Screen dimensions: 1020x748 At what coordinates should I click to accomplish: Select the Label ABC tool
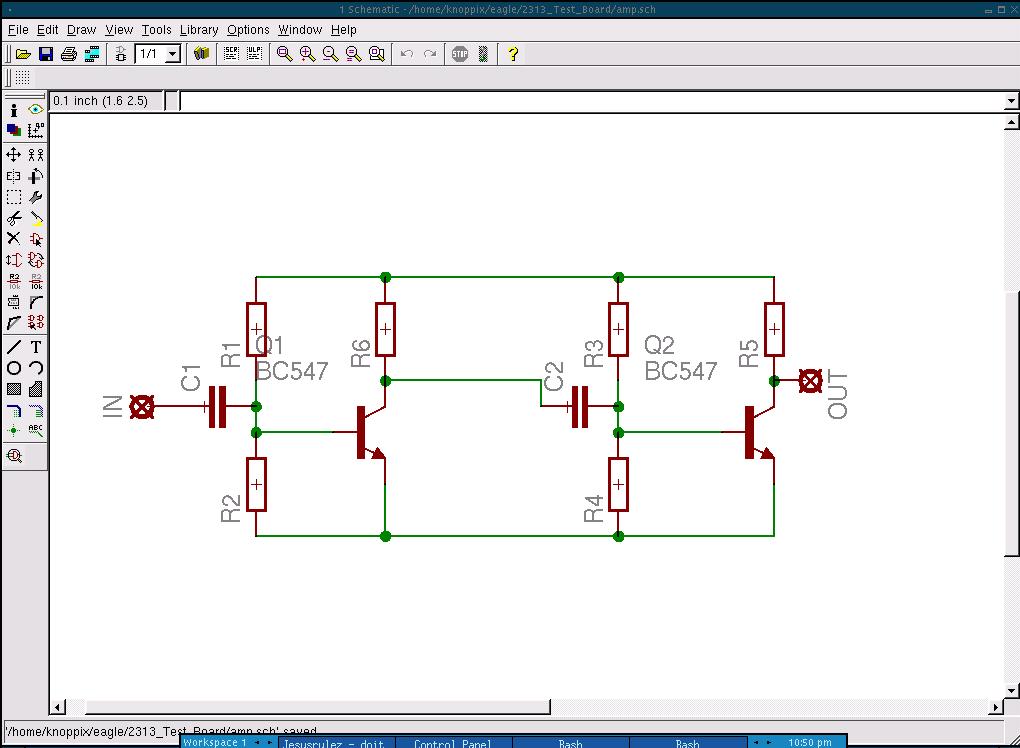click(36, 430)
